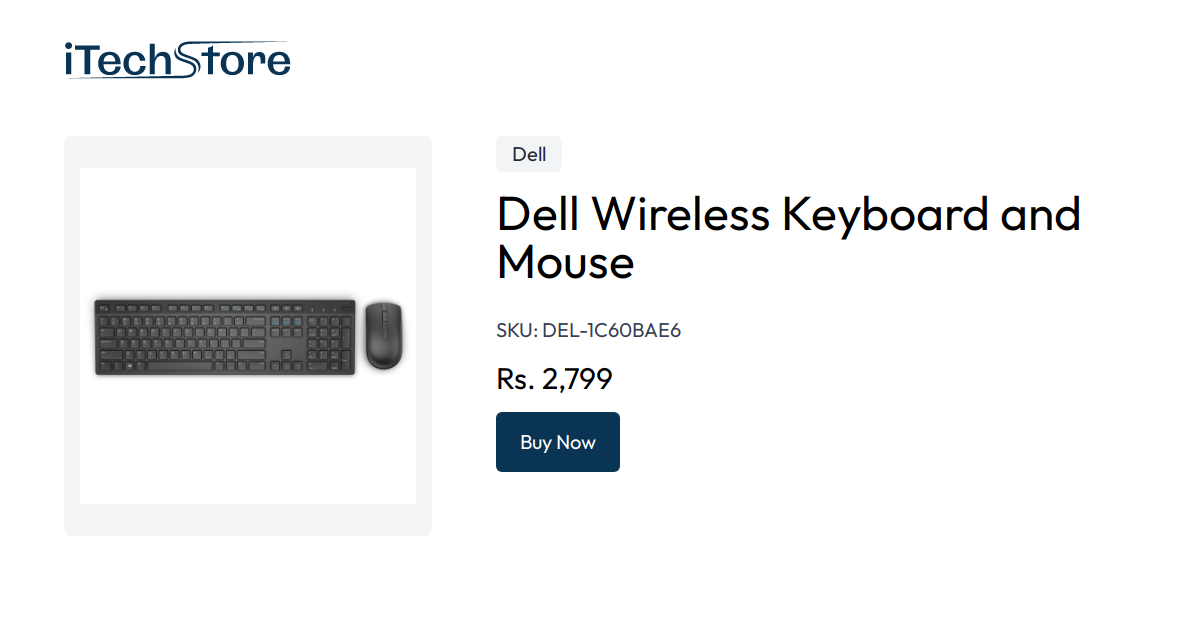The image size is (1200, 630).
Task: Click the keyboard in the product image
Action: (225, 337)
